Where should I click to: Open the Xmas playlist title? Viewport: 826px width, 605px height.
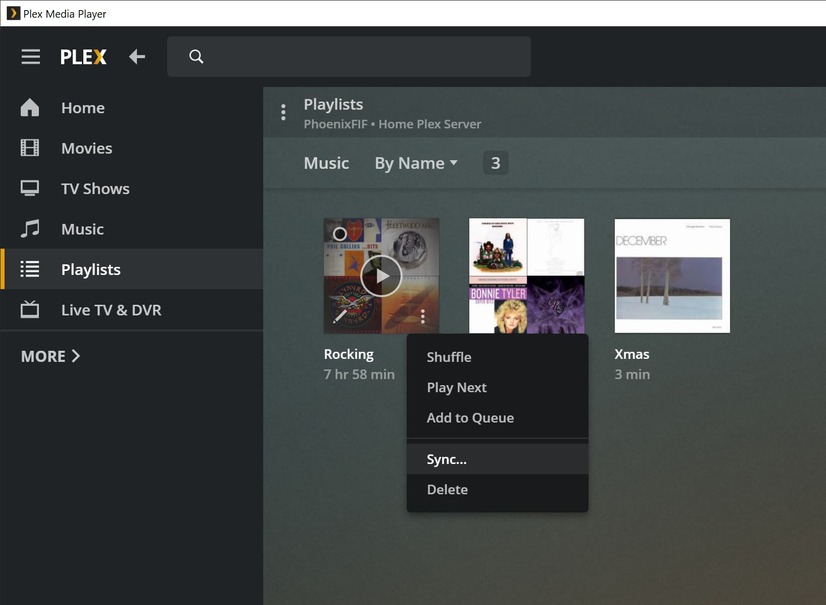pos(632,354)
